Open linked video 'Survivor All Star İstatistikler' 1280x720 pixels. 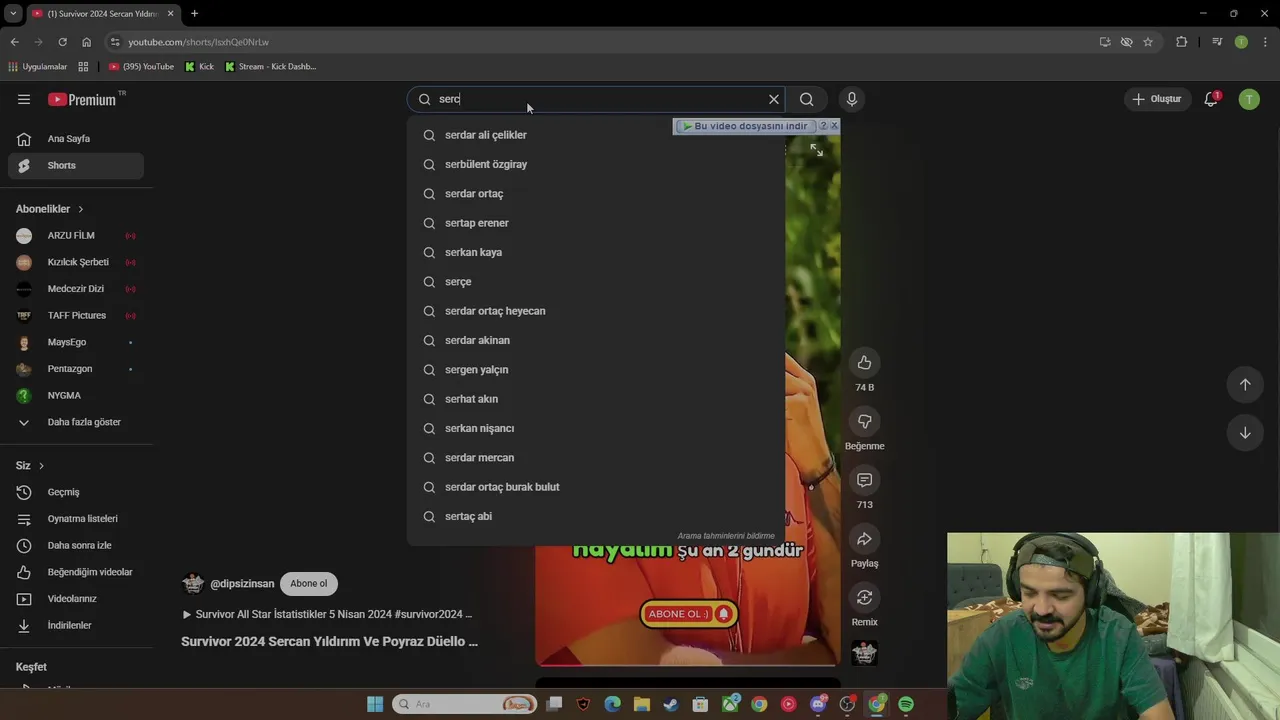coord(327,614)
